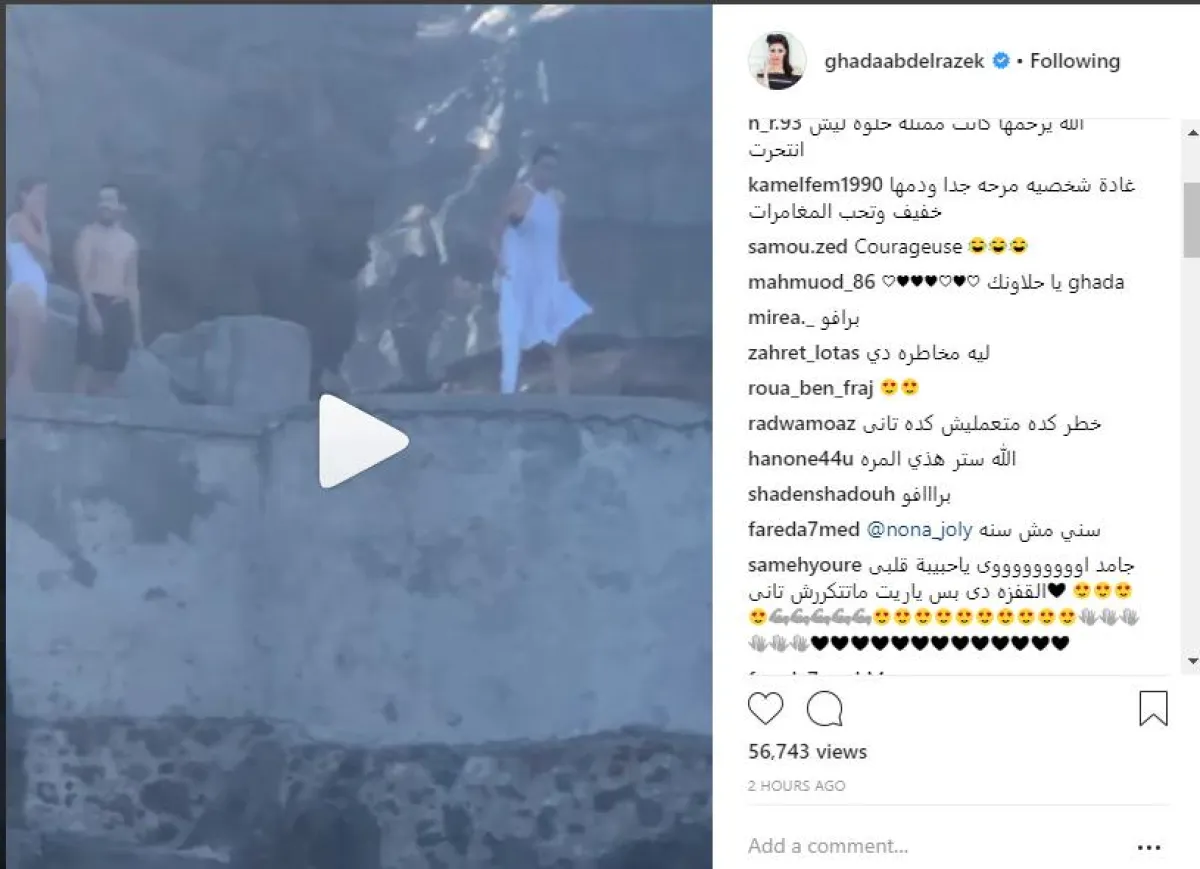
Task: Open more options three-dots icon
Action: tap(1150, 847)
